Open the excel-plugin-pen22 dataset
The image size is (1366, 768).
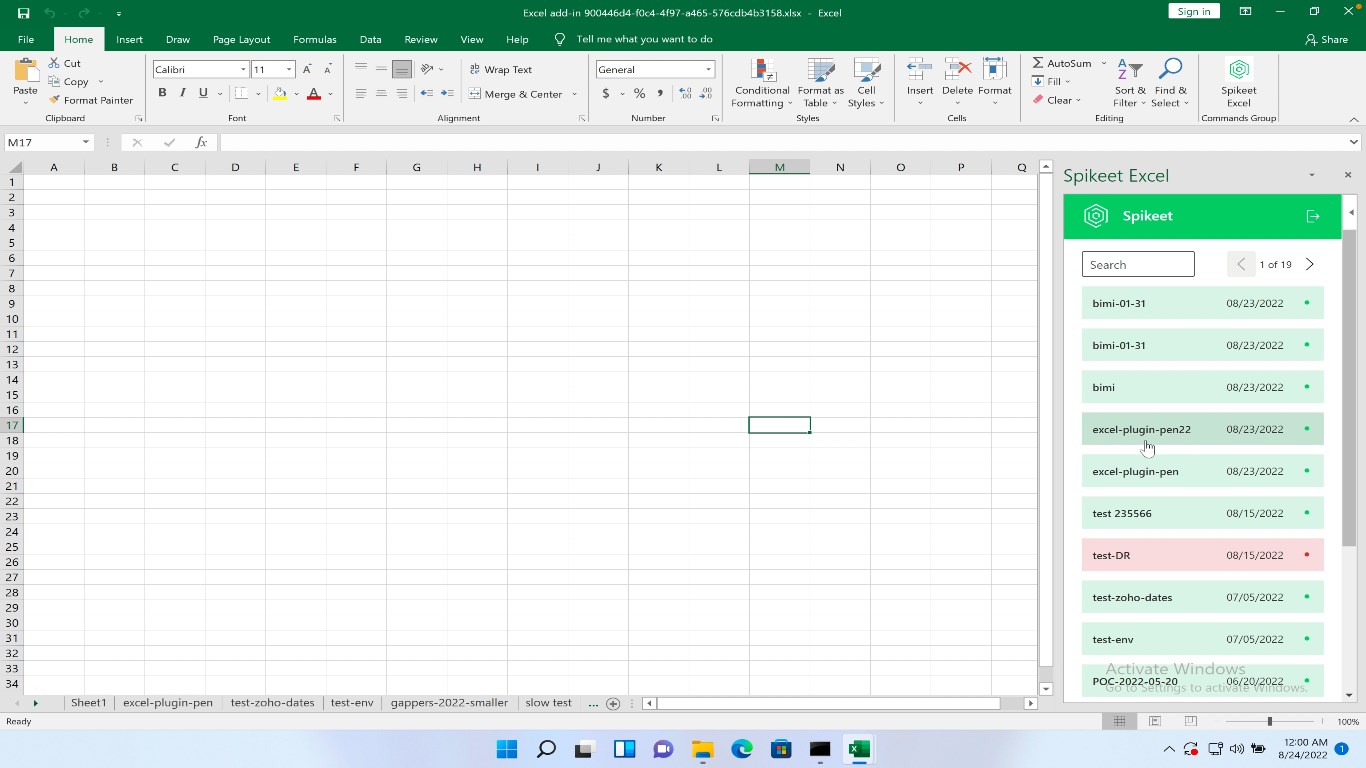[x=1202, y=429]
